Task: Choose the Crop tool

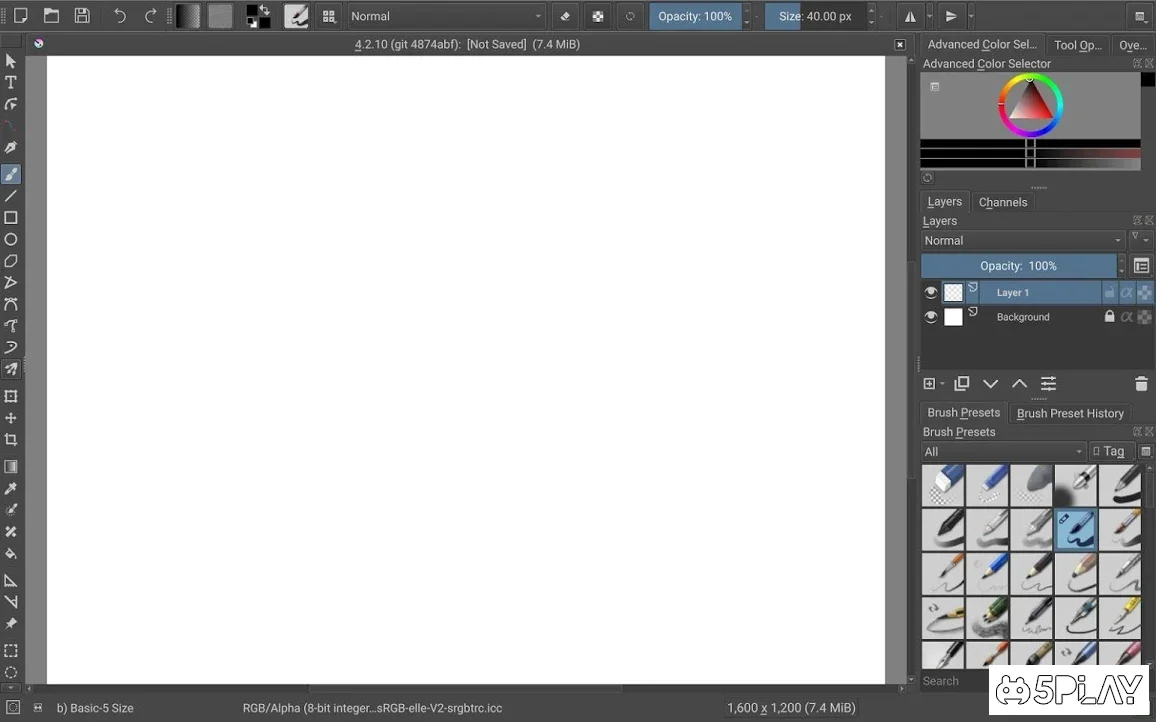Action: coord(11,440)
